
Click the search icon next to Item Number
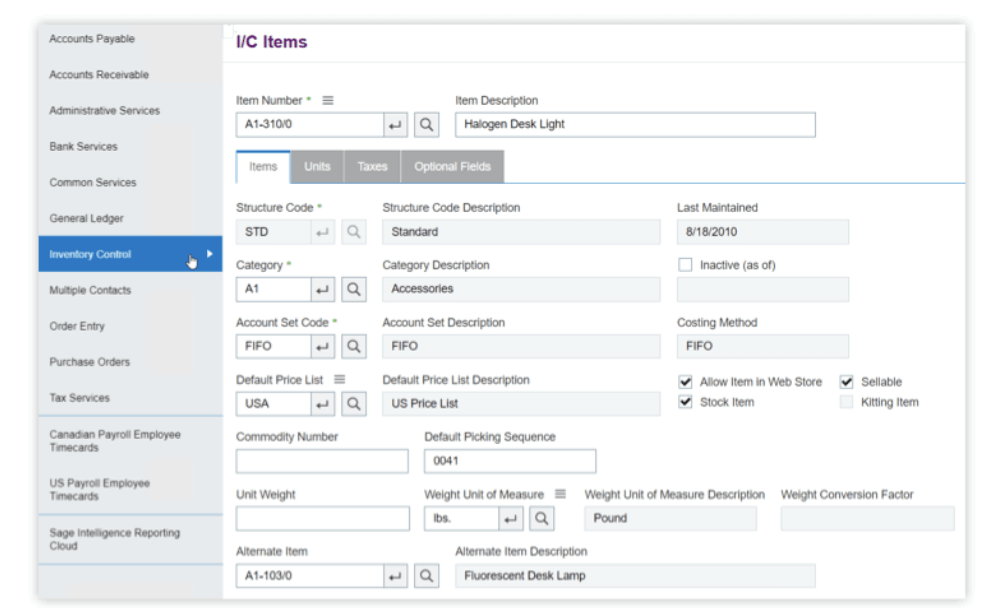pos(427,125)
